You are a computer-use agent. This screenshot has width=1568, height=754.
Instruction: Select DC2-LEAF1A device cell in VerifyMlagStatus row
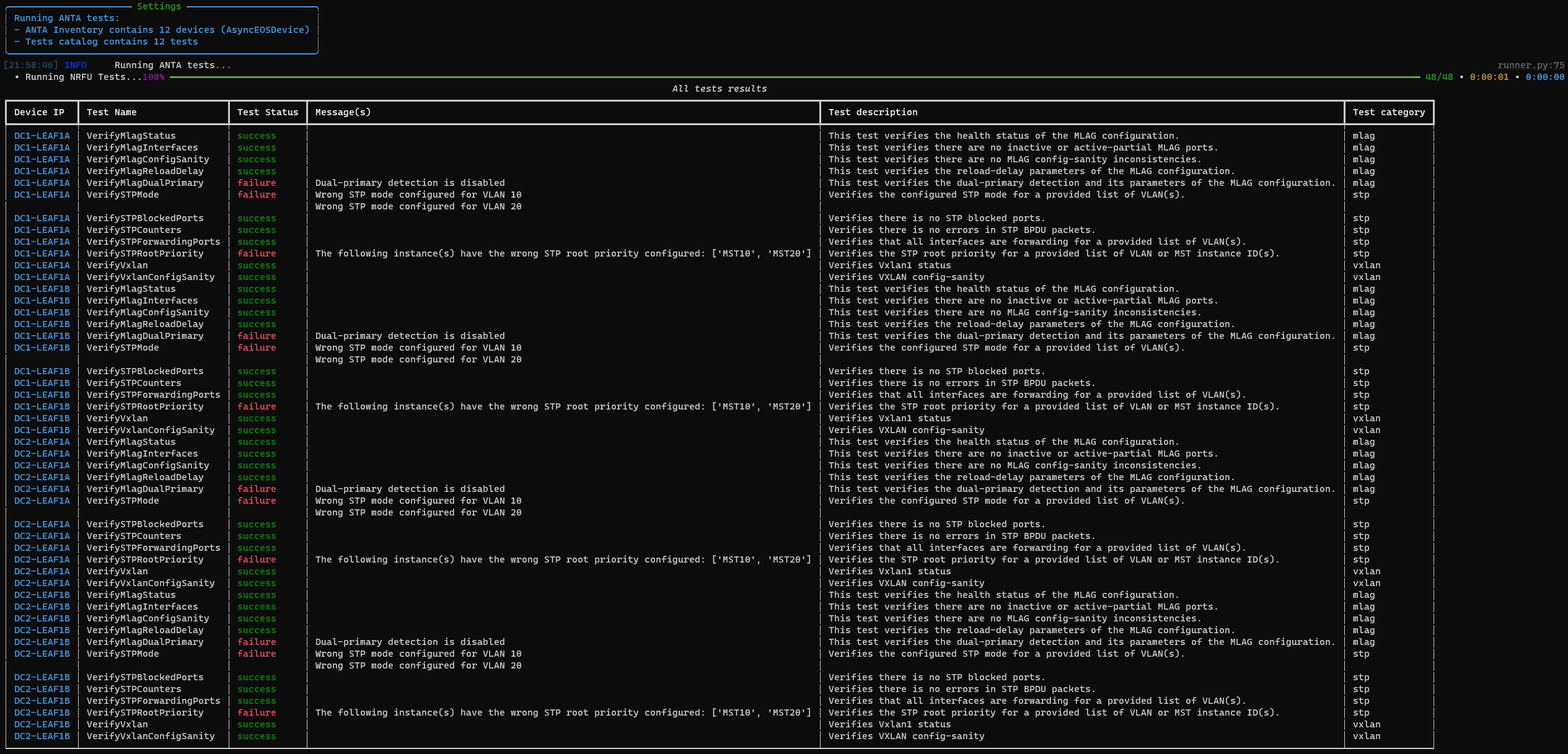(x=42, y=442)
